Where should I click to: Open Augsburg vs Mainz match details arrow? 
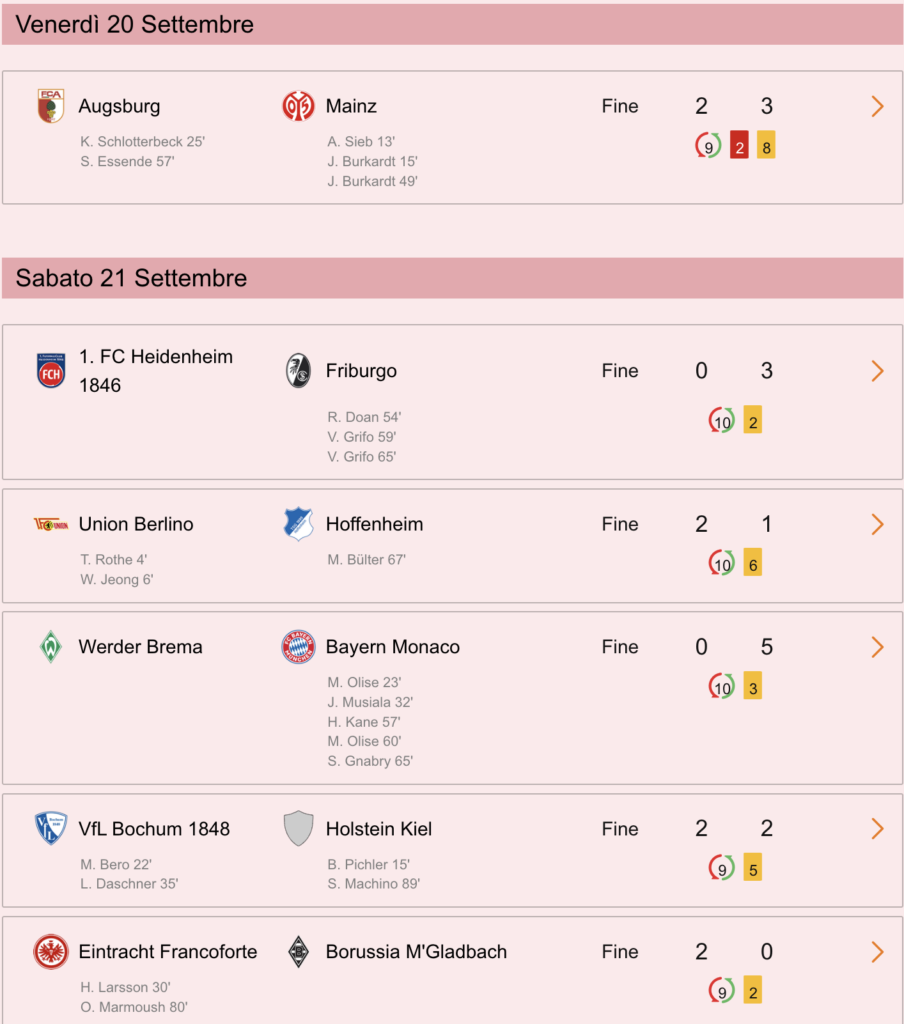[877, 106]
